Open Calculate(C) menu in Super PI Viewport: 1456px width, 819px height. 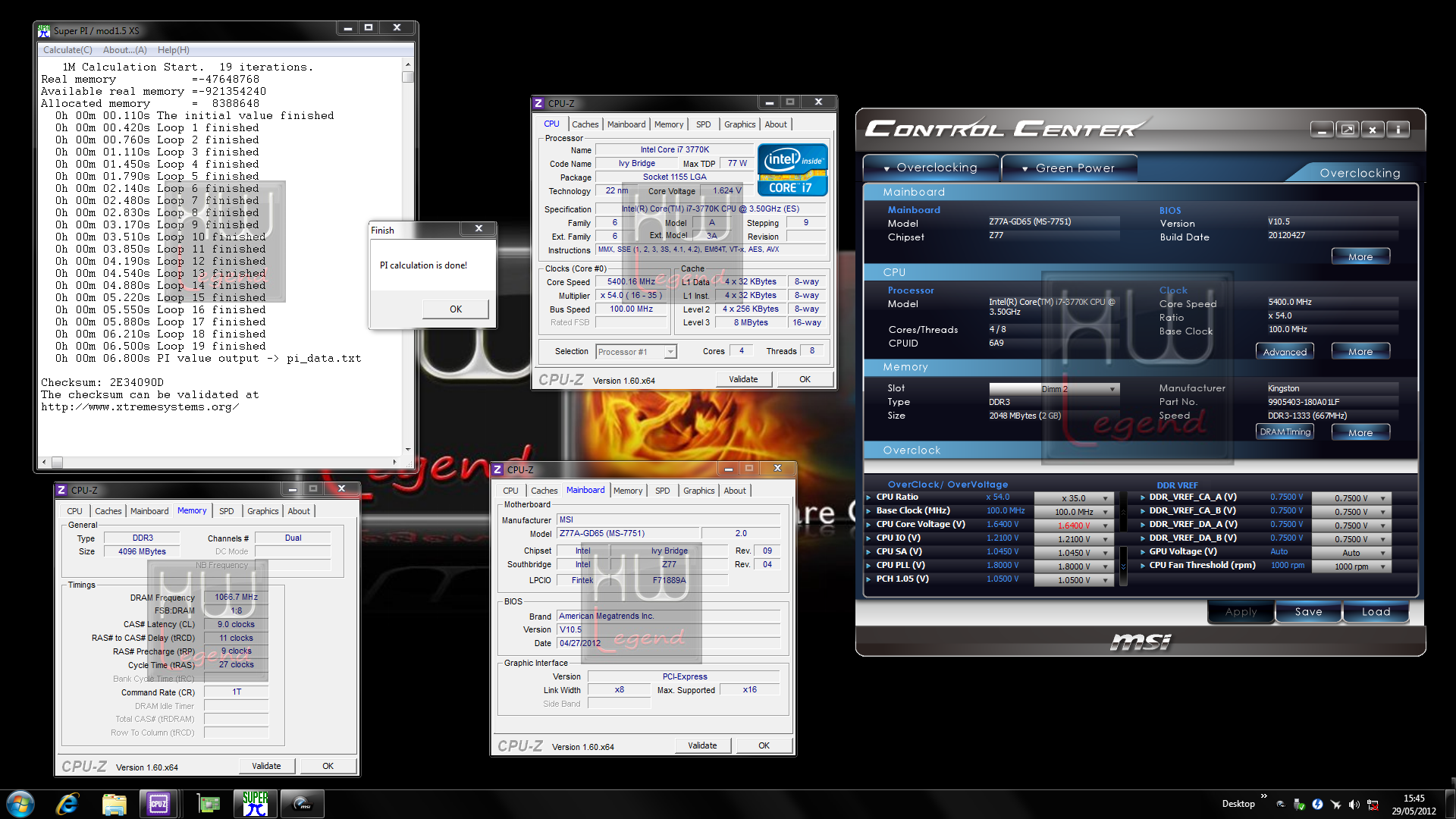click(x=67, y=50)
